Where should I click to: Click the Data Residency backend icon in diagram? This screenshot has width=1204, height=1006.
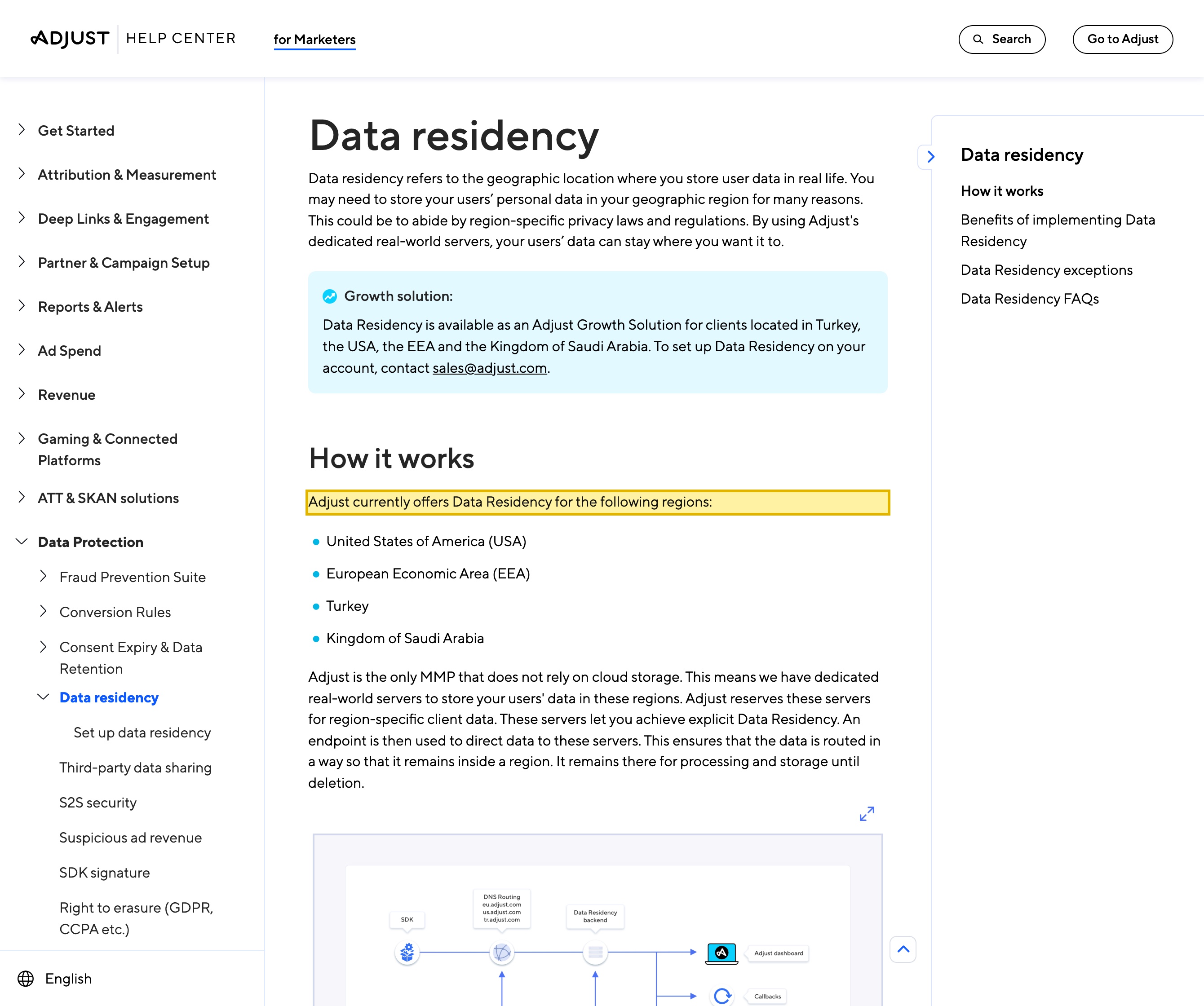pyautogui.click(x=595, y=952)
